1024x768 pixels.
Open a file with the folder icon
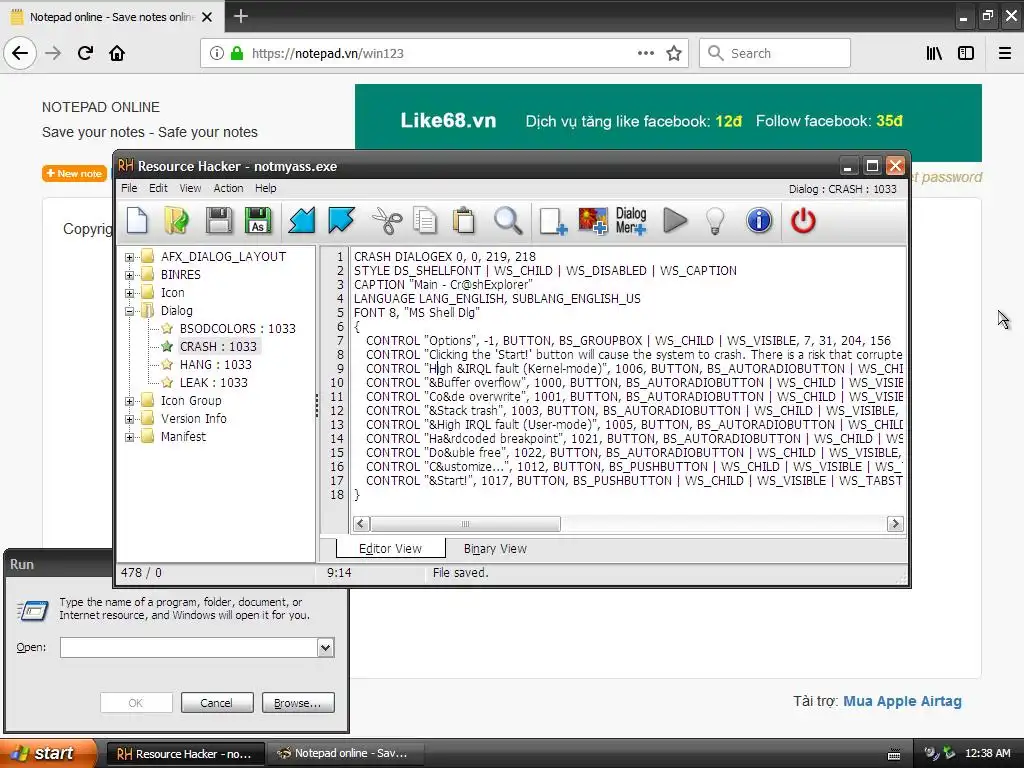(x=176, y=221)
